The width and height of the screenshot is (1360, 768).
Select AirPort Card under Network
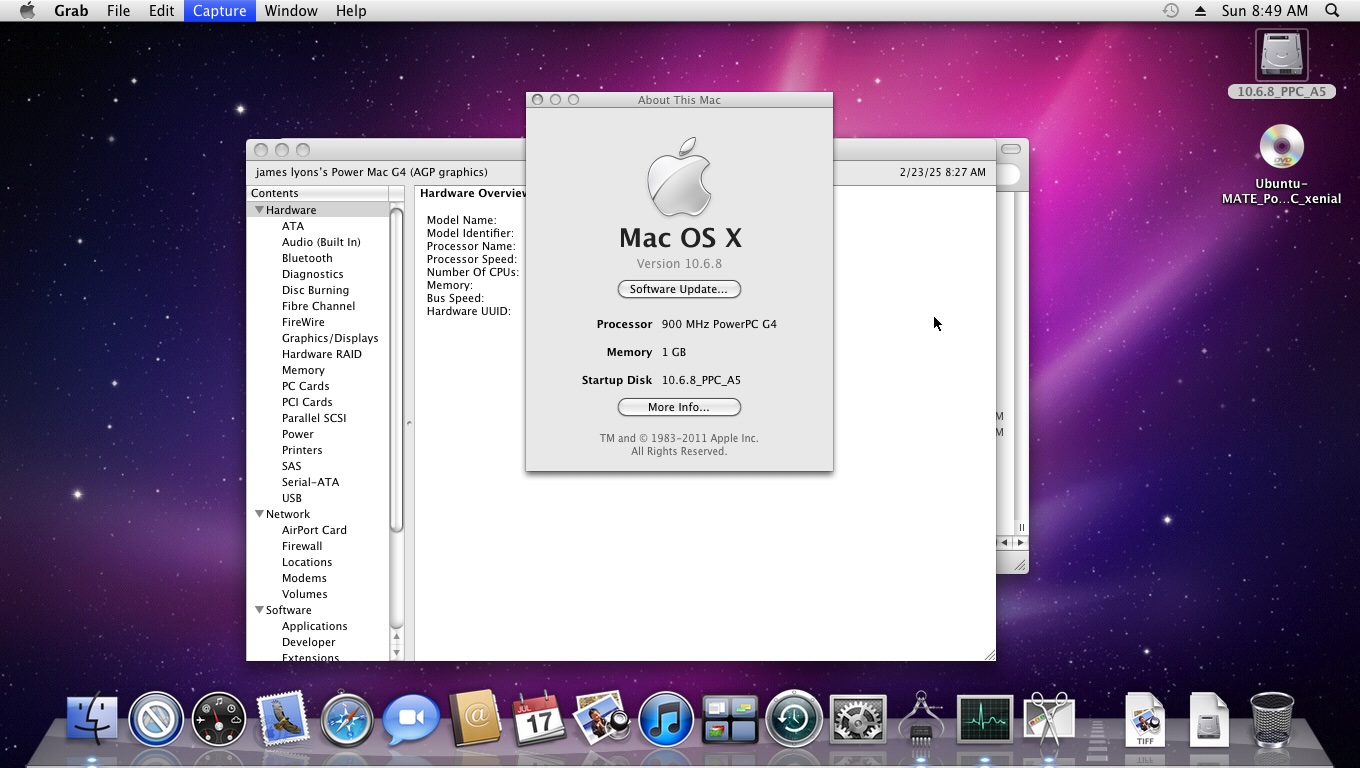pos(314,530)
